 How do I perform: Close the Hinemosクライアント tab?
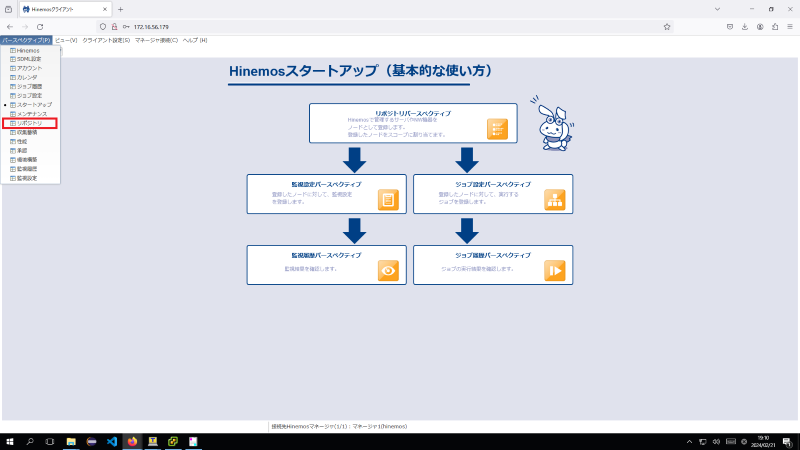[x=105, y=9]
